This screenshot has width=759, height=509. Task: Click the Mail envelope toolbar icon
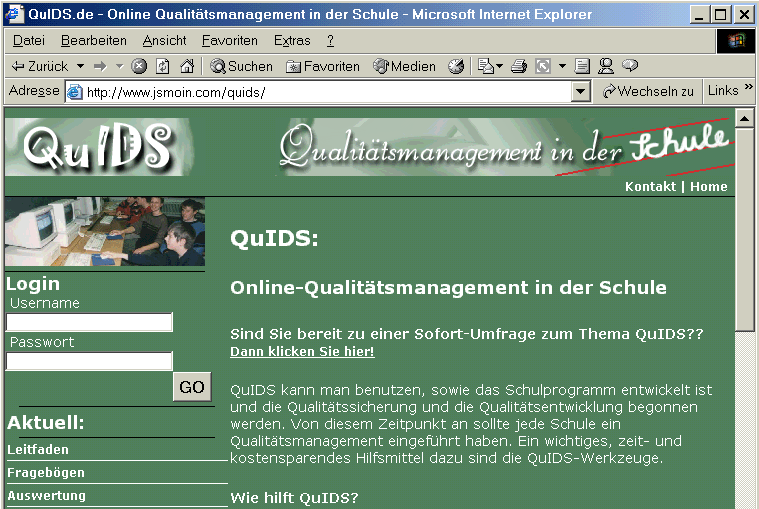pyautogui.click(x=486, y=66)
